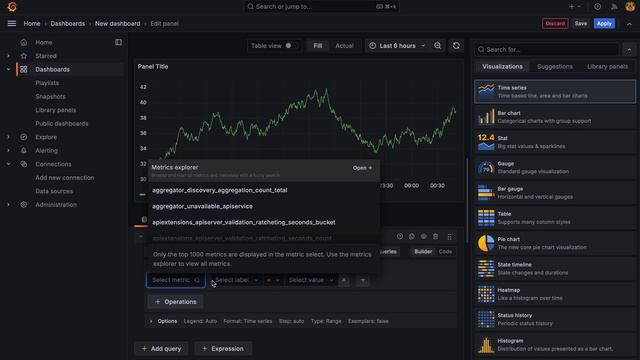The image size is (640, 360).
Task: Click the query help icon
Action: coord(400,236)
